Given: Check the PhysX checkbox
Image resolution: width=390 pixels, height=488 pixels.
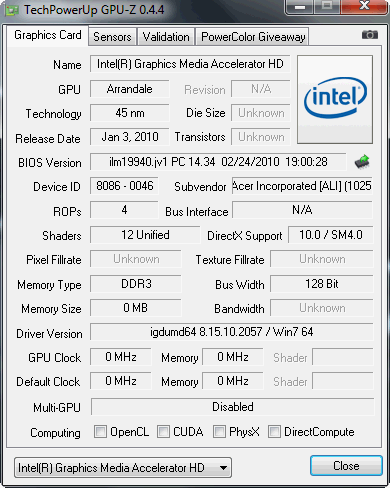Looking at the screenshot, I should pyautogui.click(x=219, y=431).
